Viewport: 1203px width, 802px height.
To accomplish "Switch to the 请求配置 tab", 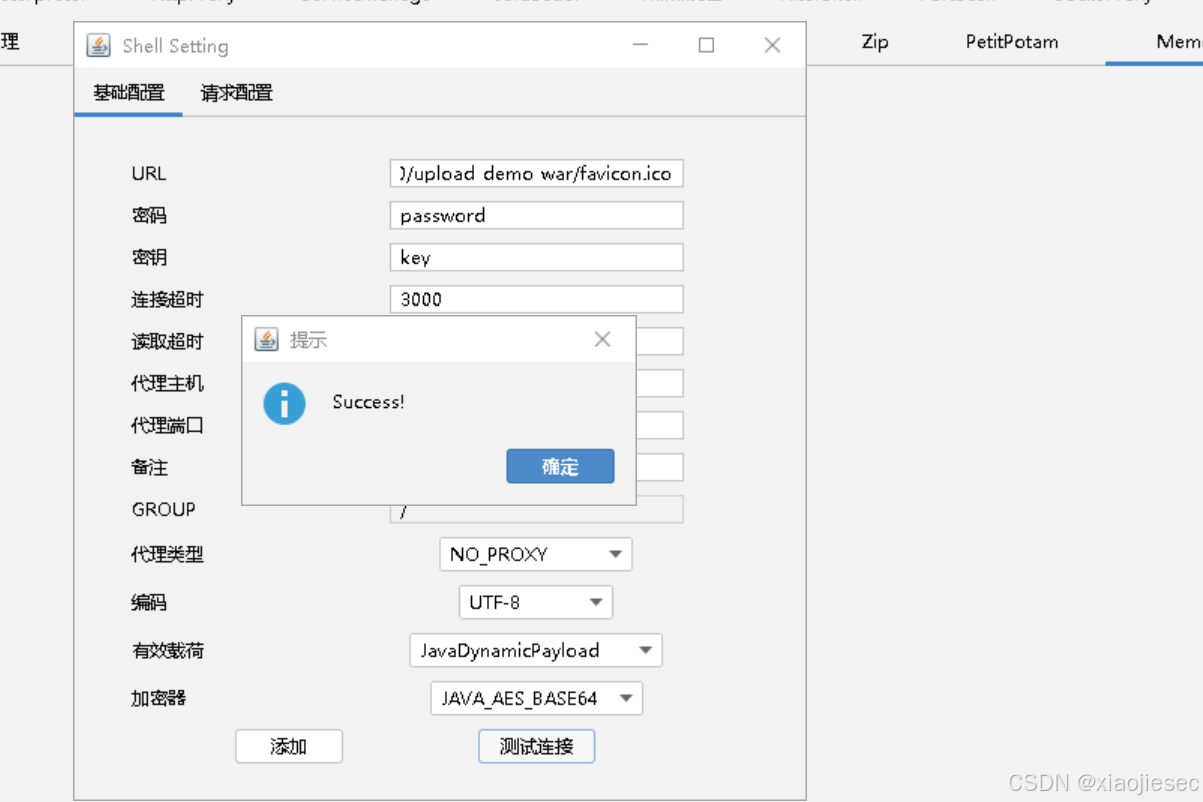I will [x=235, y=92].
